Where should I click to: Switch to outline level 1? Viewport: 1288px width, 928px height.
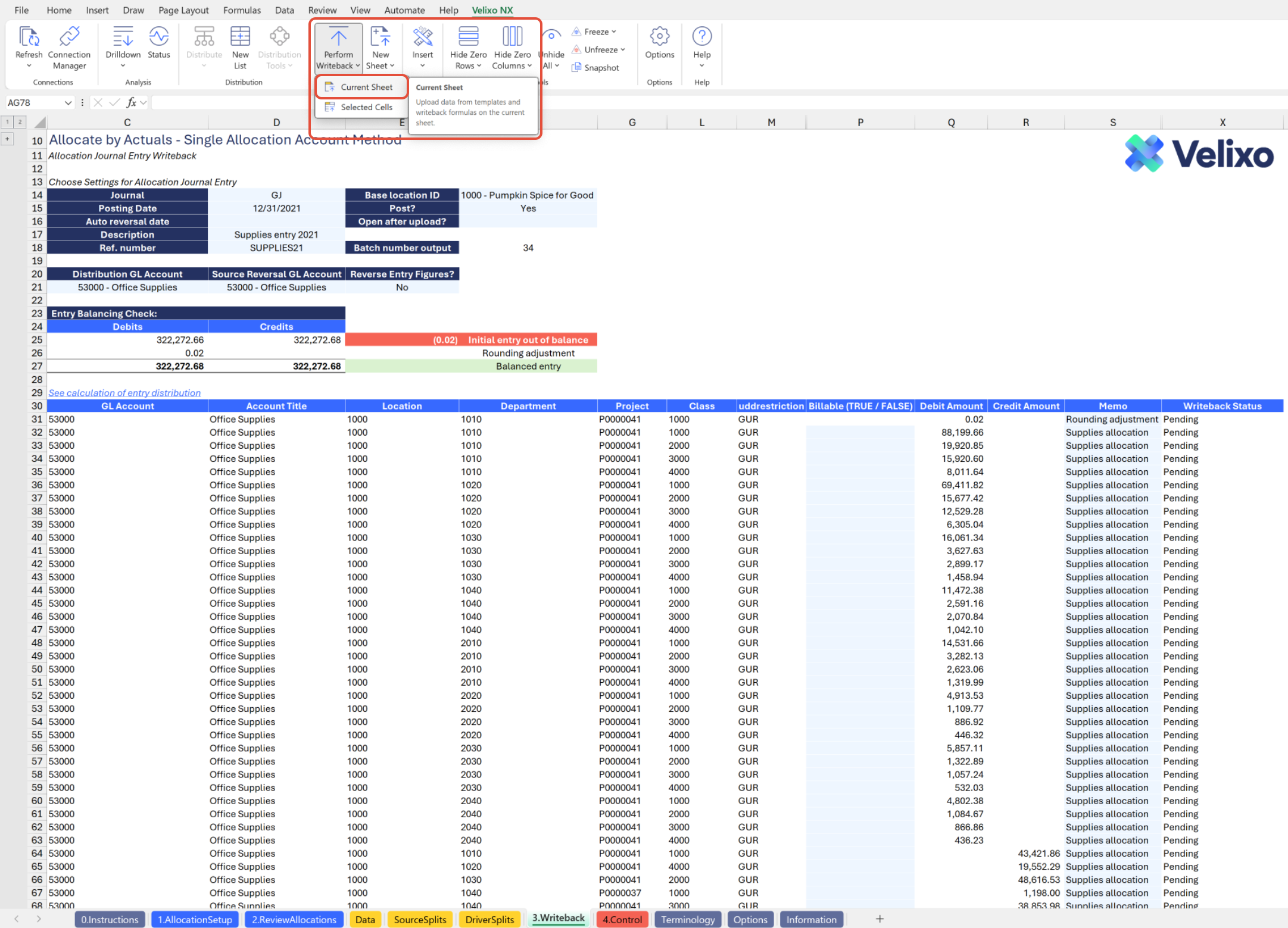tap(7, 122)
